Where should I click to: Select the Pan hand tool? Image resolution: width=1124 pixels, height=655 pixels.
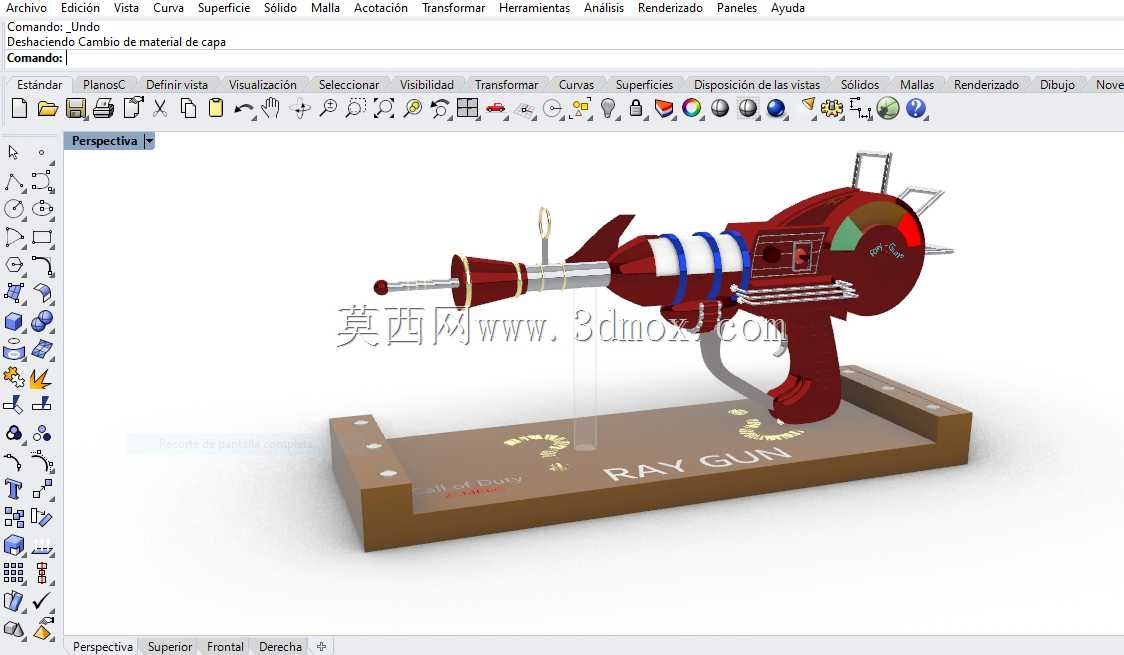[x=270, y=108]
